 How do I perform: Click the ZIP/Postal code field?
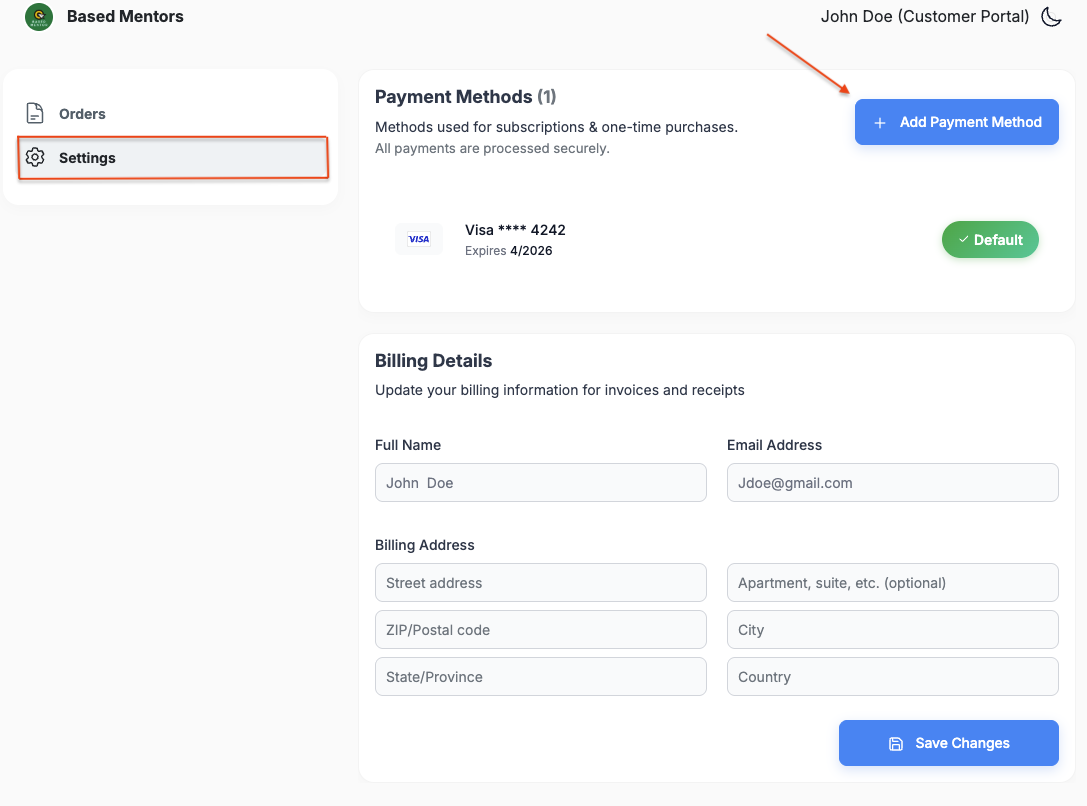[541, 629]
